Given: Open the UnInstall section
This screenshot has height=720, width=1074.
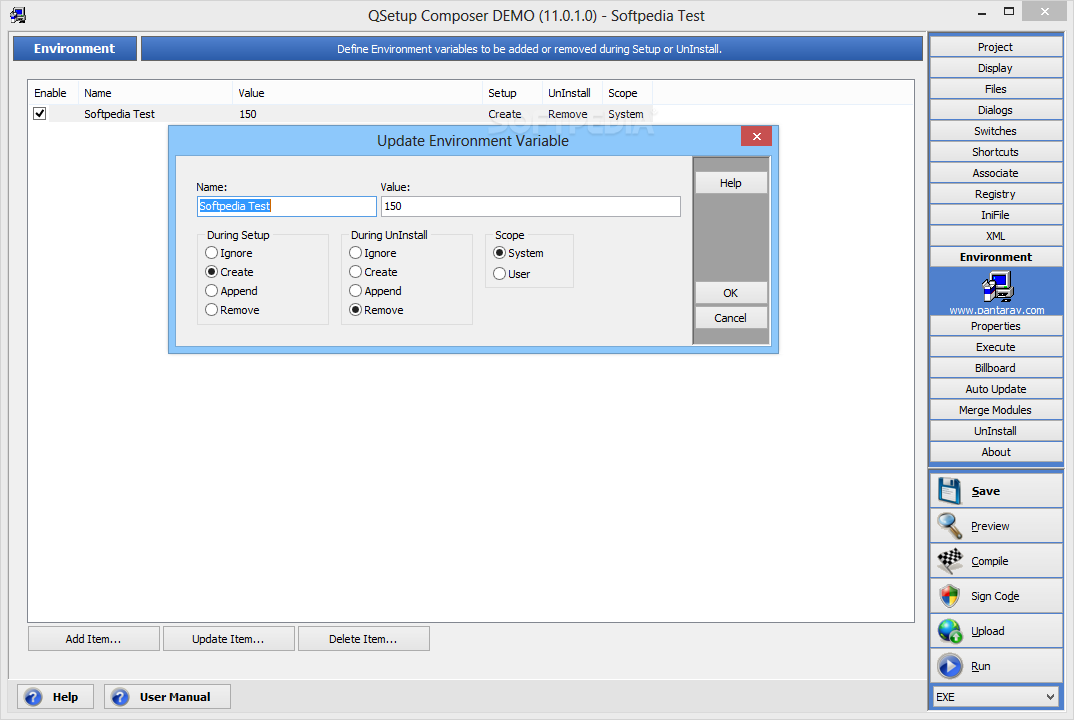Looking at the screenshot, I should coord(996,431).
